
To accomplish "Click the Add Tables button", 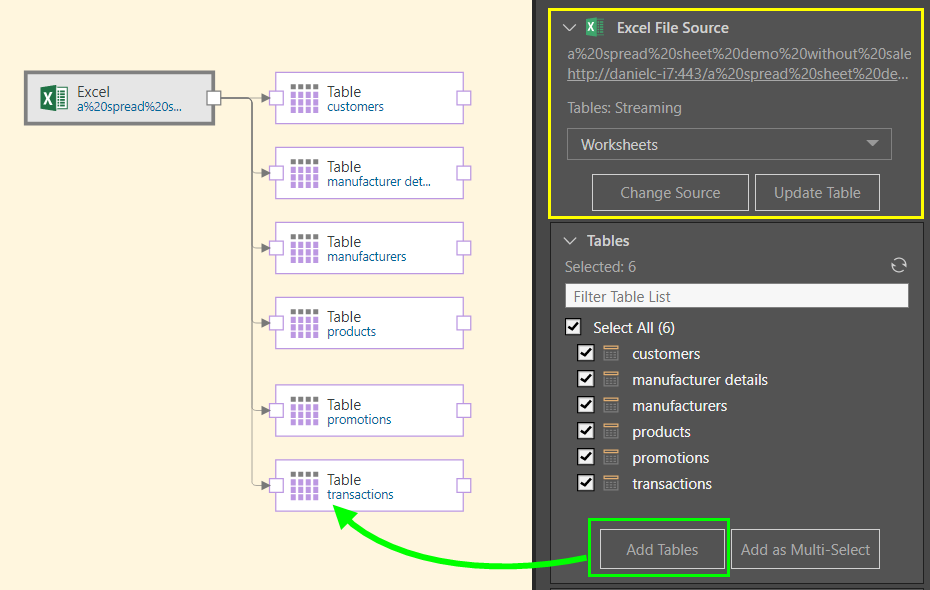I will click(x=661, y=549).
